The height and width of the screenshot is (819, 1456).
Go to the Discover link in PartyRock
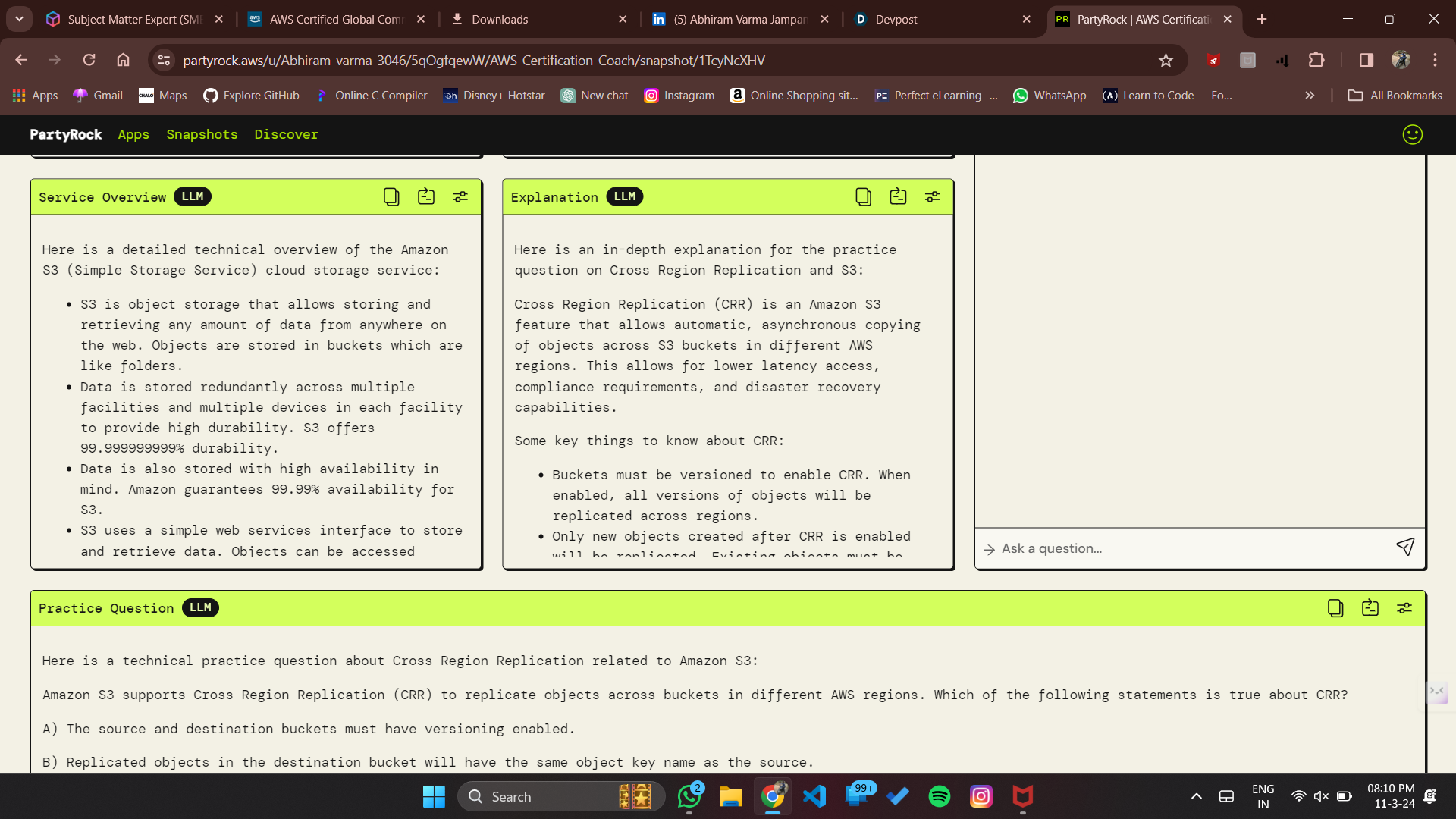click(286, 134)
